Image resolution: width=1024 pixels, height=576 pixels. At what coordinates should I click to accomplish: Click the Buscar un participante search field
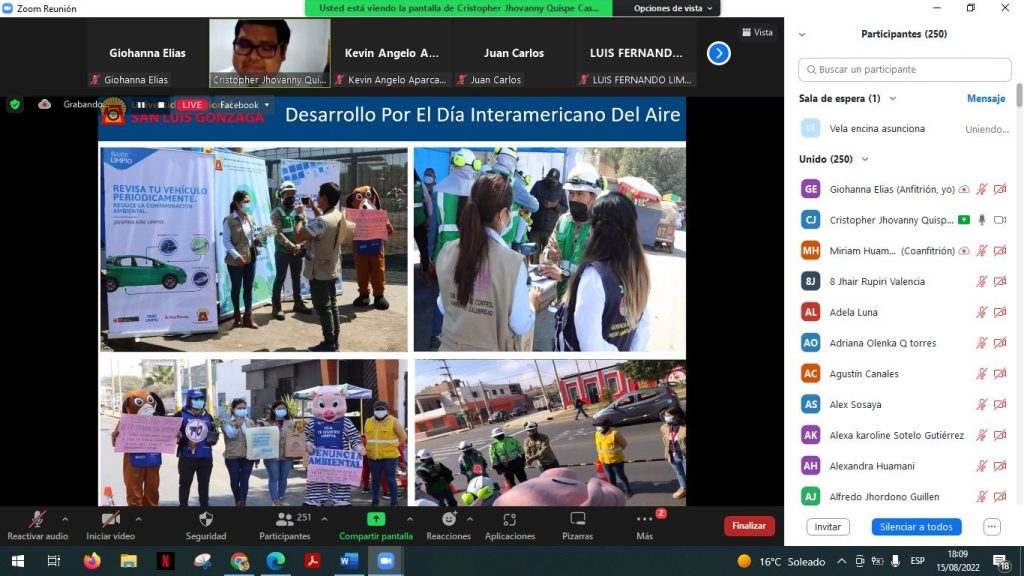click(x=904, y=70)
